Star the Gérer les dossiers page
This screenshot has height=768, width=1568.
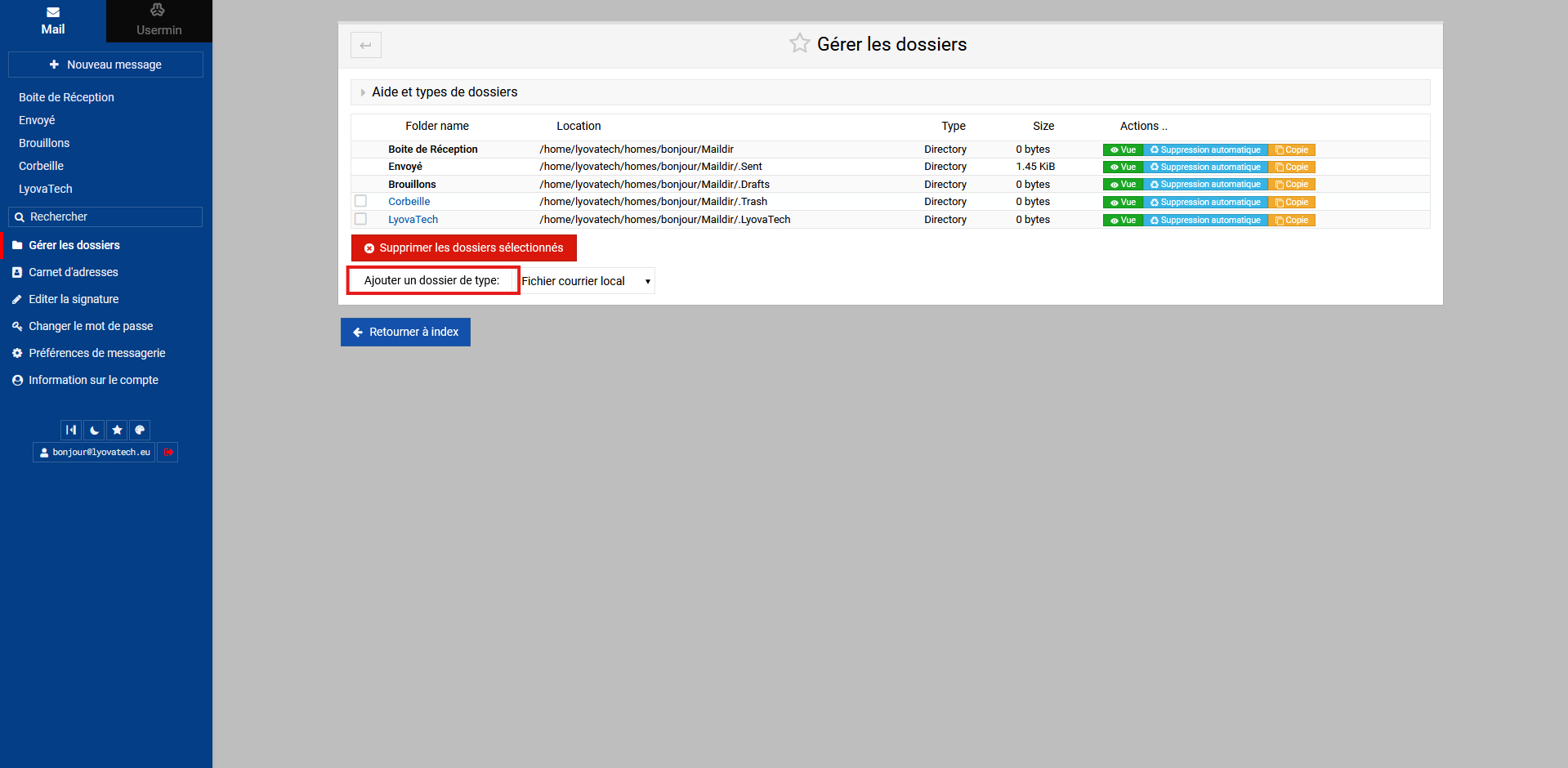point(799,43)
